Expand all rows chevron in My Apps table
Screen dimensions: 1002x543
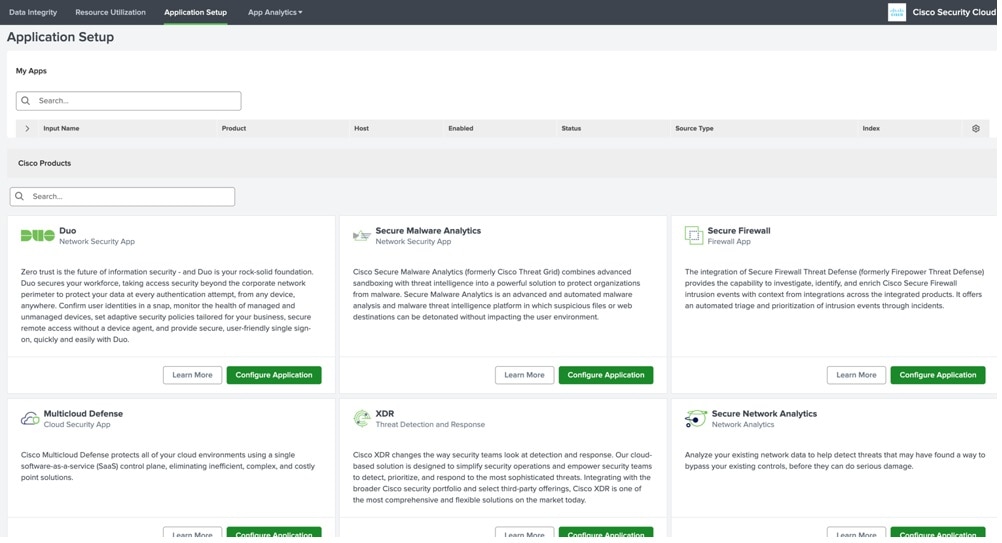click(x=27, y=128)
